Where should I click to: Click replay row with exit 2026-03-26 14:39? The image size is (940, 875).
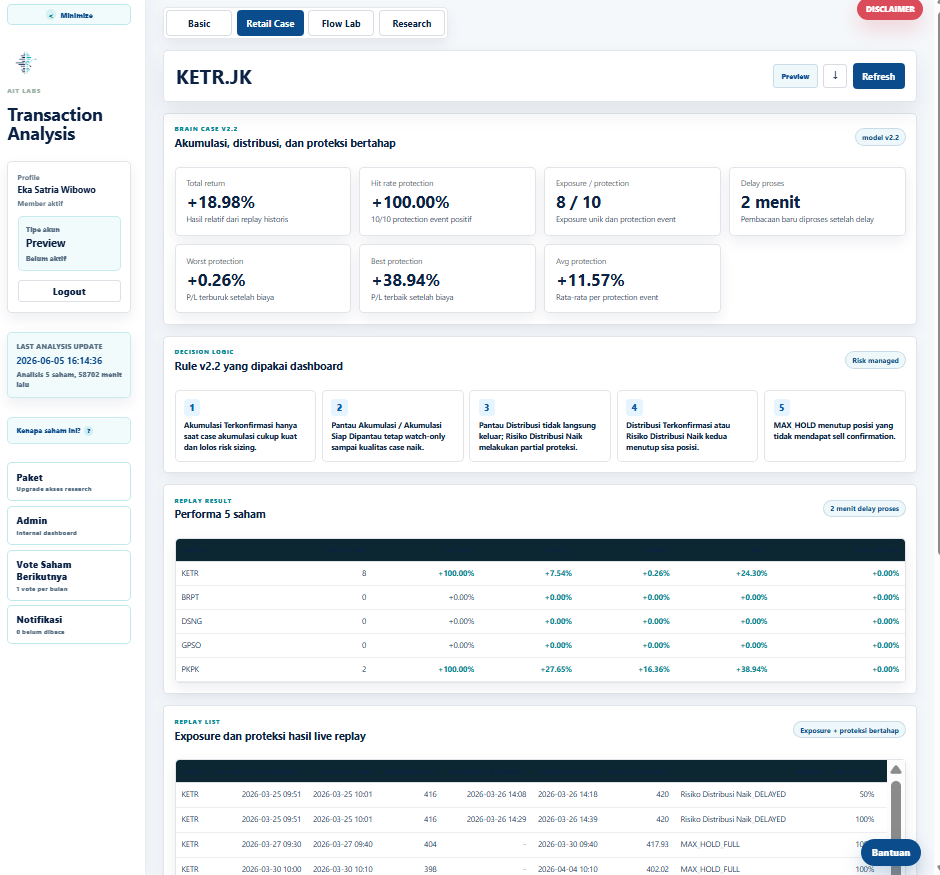[x=531, y=819]
